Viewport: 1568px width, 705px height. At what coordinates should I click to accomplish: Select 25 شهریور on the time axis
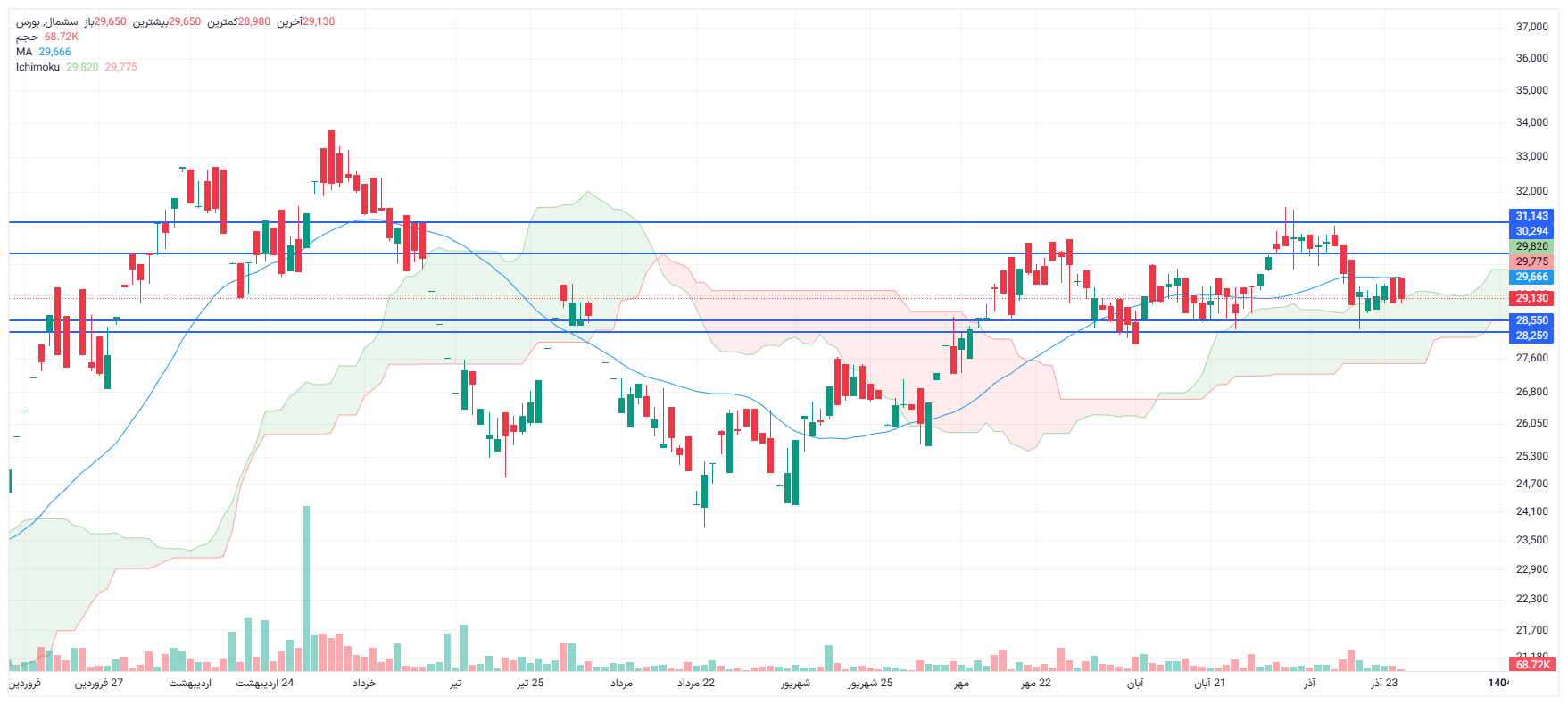[870, 684]
